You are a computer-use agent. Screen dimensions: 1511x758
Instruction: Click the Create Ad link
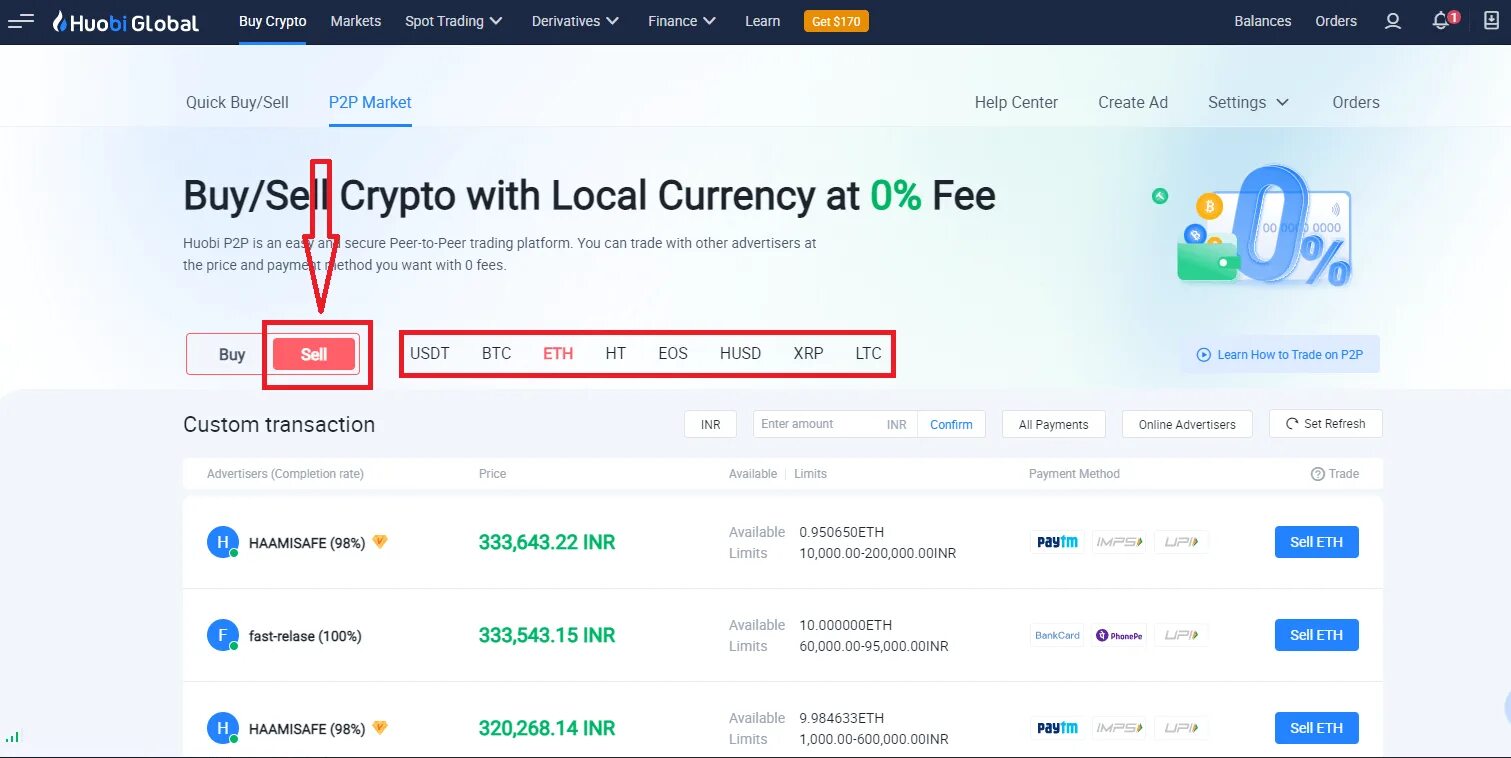coord(1133,102)
